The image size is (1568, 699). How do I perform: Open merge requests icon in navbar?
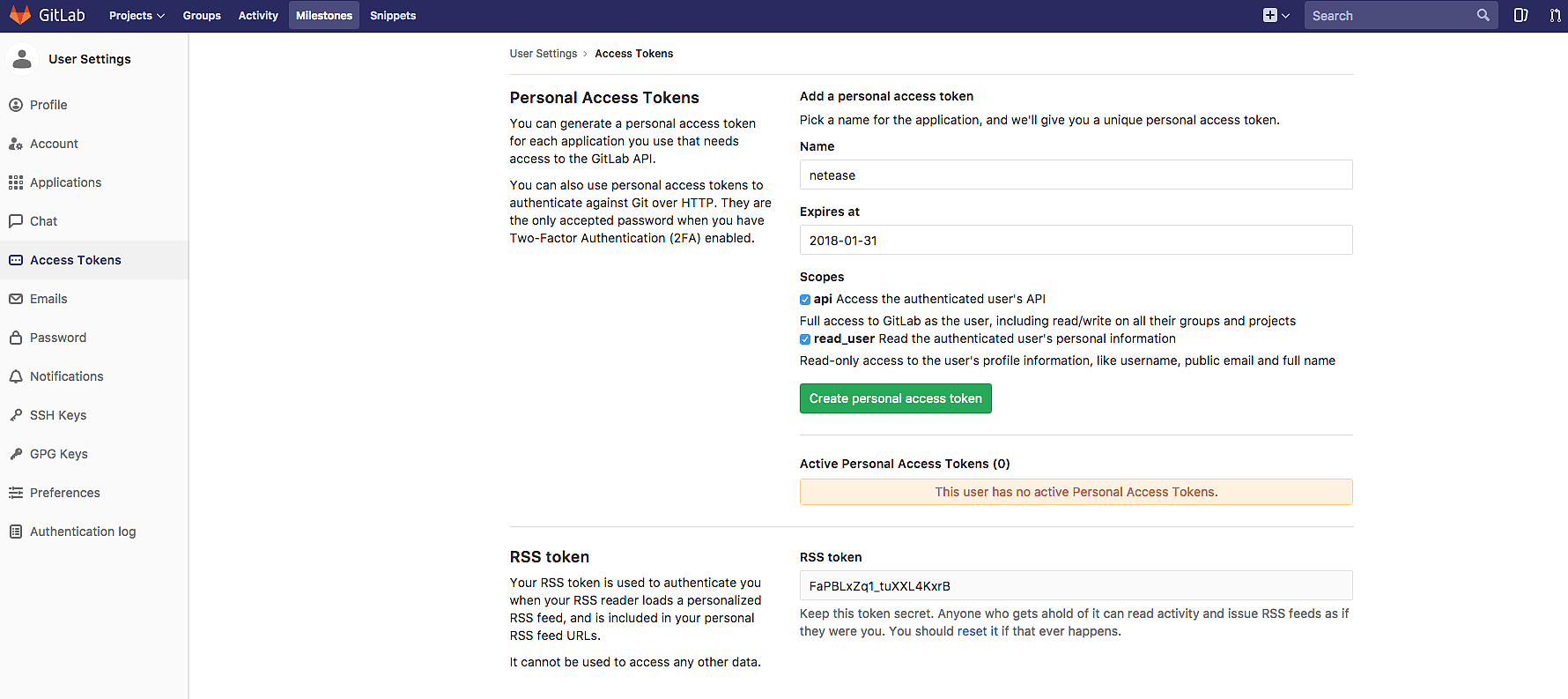(x=1555, y=15)
